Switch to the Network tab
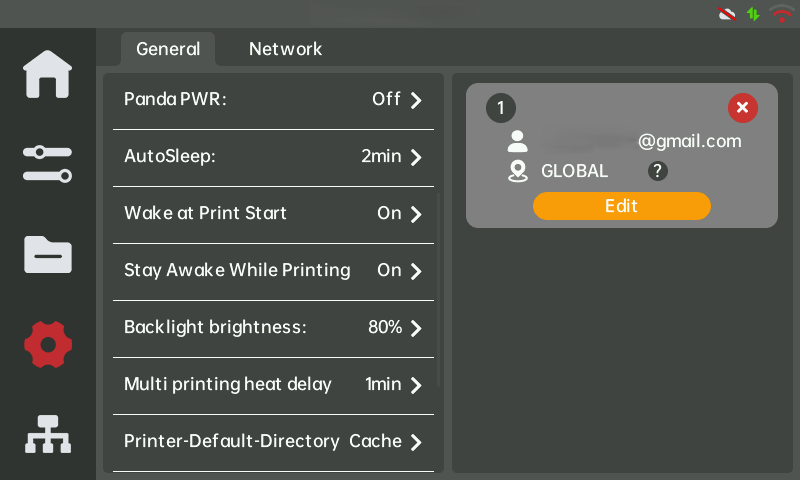This screenshot has width=800, height=480. (285, 49)
